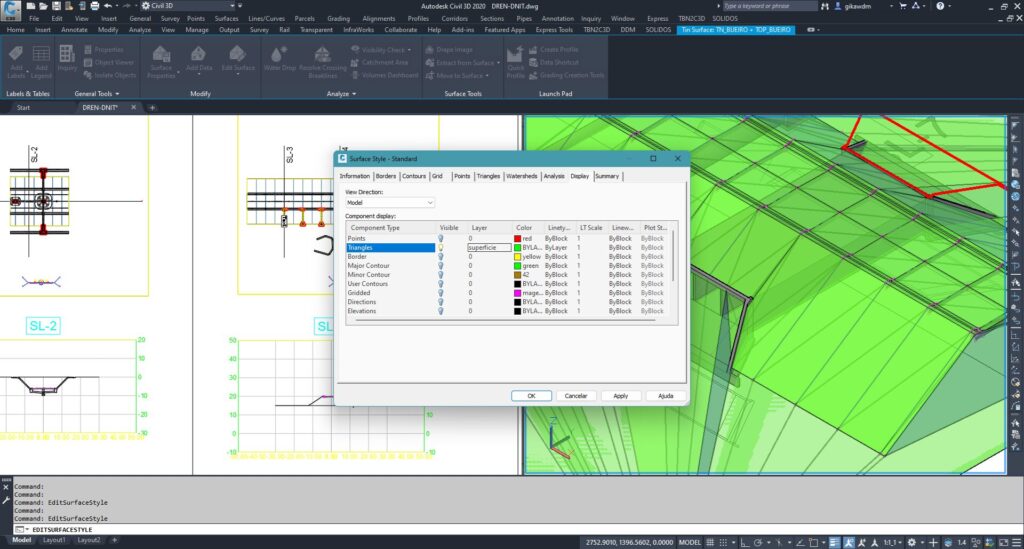Open the Civil 3D workspace dropdown
This screenshot has height=549, width=1024.
coord(188,6)
